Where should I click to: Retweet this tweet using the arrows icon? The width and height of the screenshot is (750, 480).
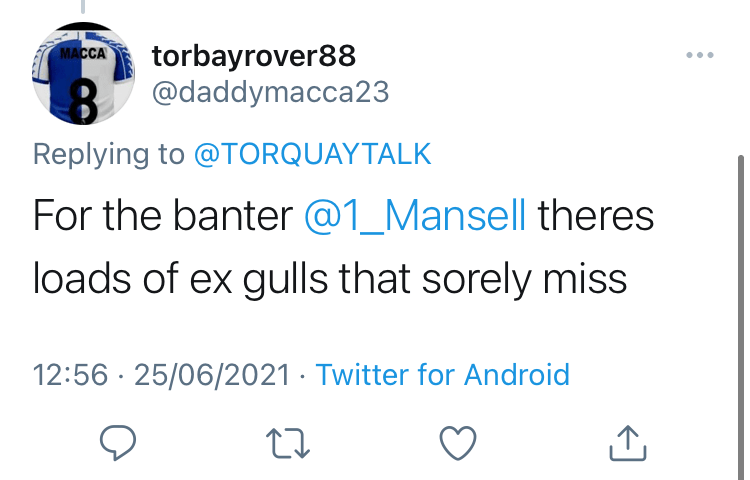[x=287, y=439]
